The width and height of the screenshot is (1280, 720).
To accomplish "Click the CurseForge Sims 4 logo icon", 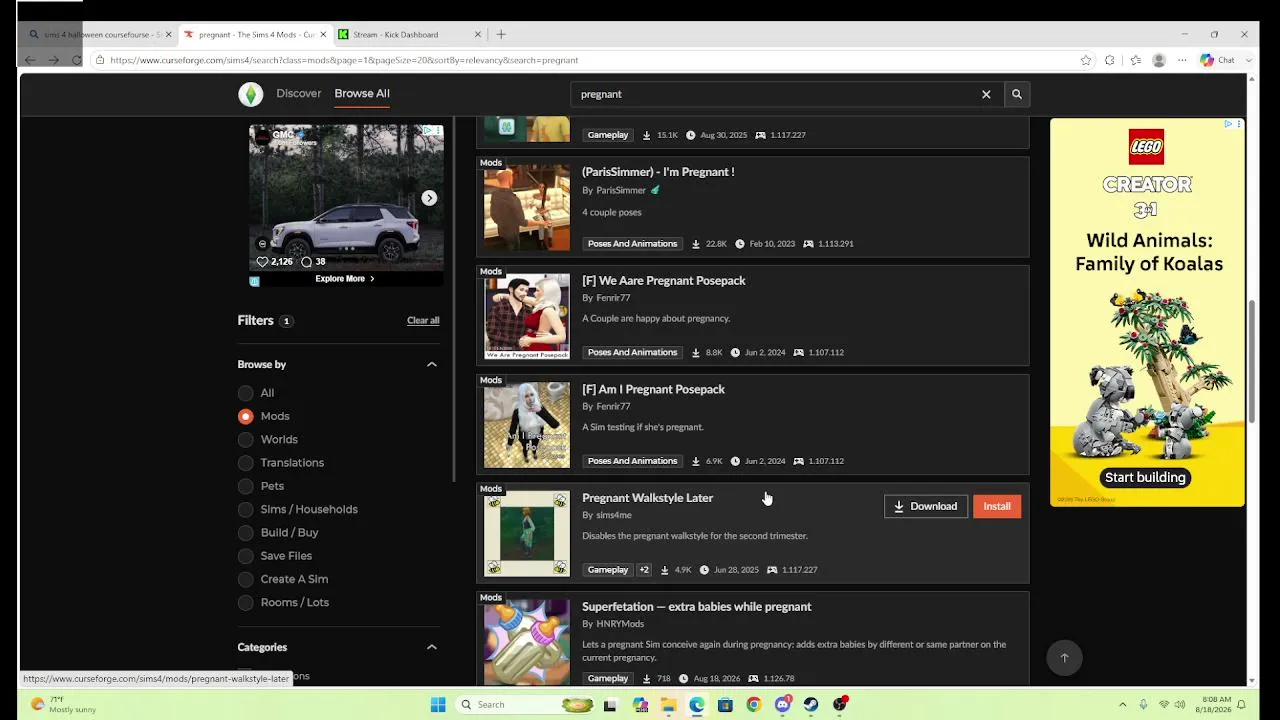I will tap(250, 94).
